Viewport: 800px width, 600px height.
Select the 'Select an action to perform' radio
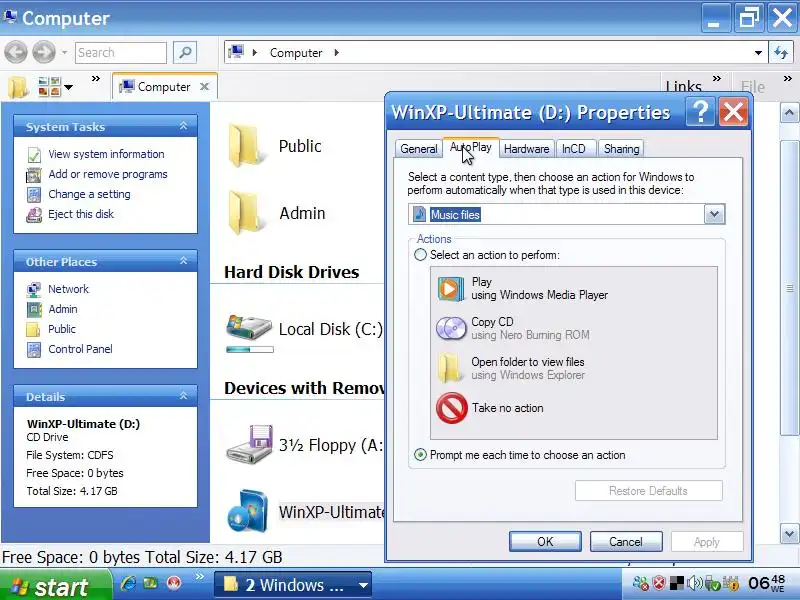pos(420,255)
